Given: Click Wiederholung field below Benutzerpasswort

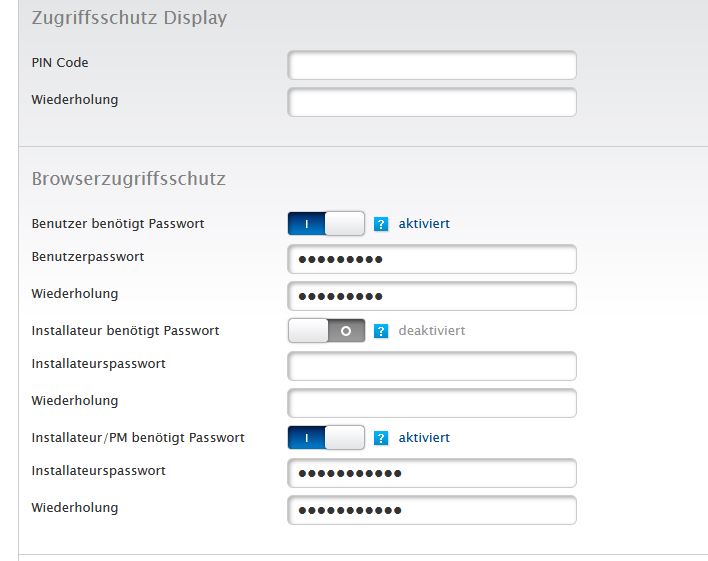Looking at the screenshot, I should (432, 296).
